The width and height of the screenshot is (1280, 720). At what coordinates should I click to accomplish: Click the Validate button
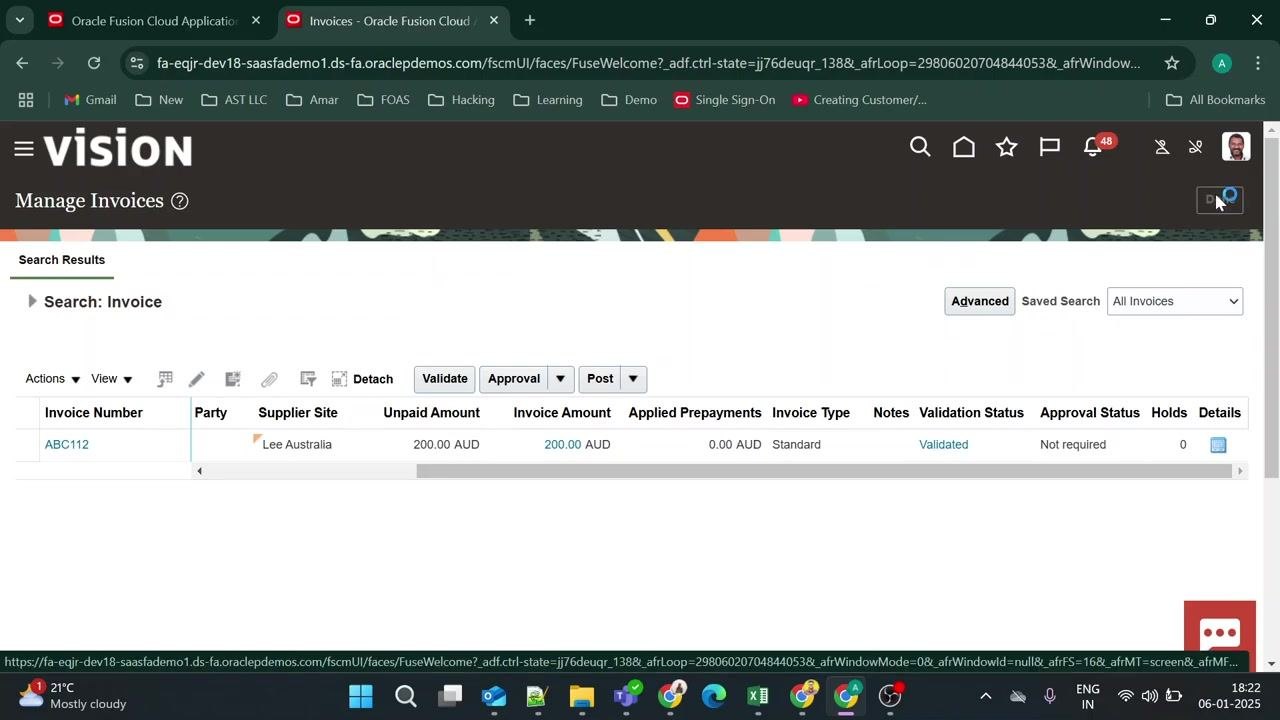pos(445,379)
